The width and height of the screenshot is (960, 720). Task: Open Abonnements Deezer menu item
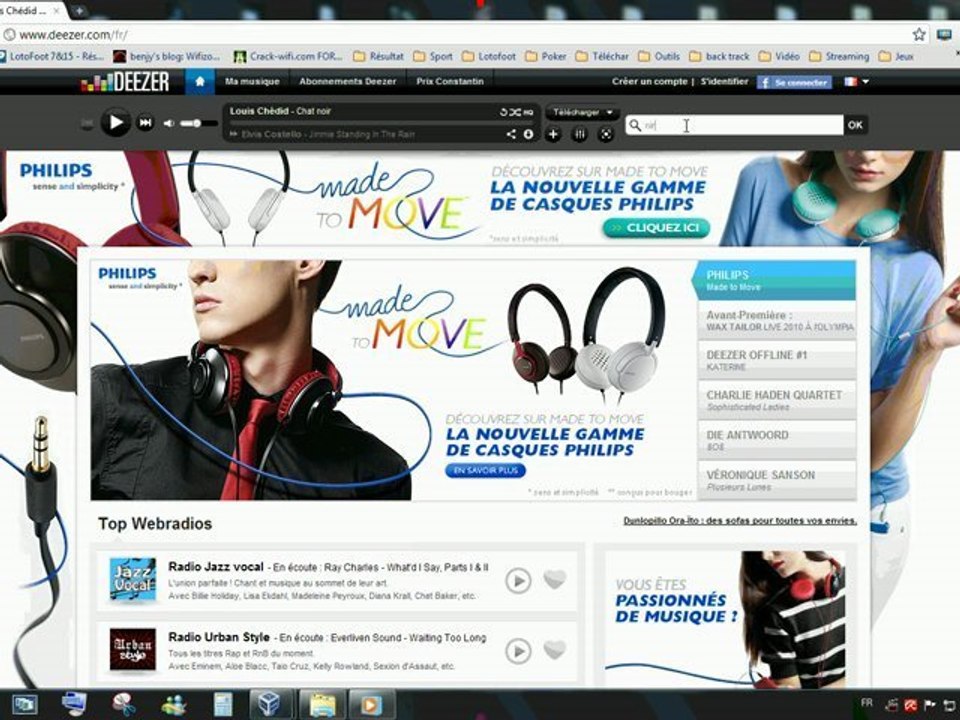(x=347, y=81)
